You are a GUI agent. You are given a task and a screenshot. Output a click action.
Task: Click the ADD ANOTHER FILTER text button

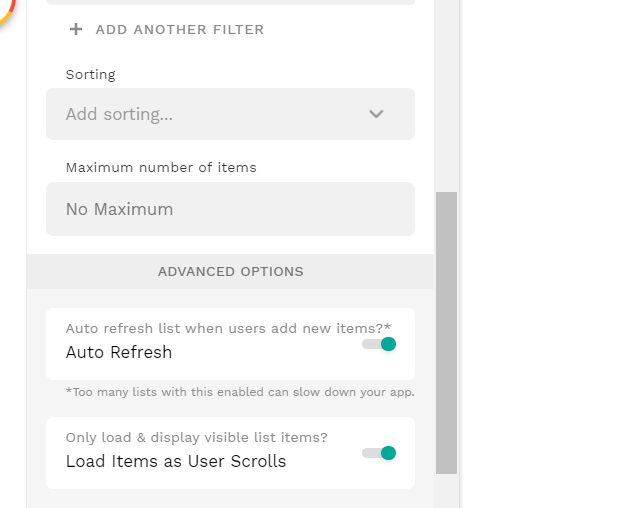179,29
